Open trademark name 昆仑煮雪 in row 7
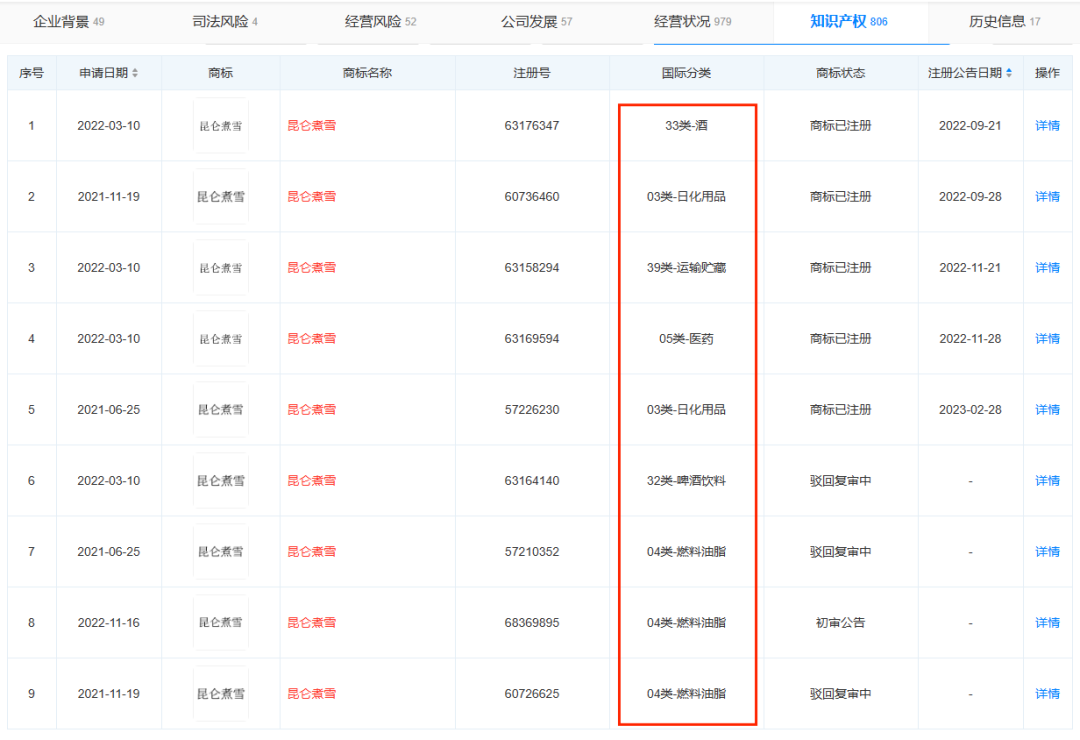1080x740 pixels. 311,552
